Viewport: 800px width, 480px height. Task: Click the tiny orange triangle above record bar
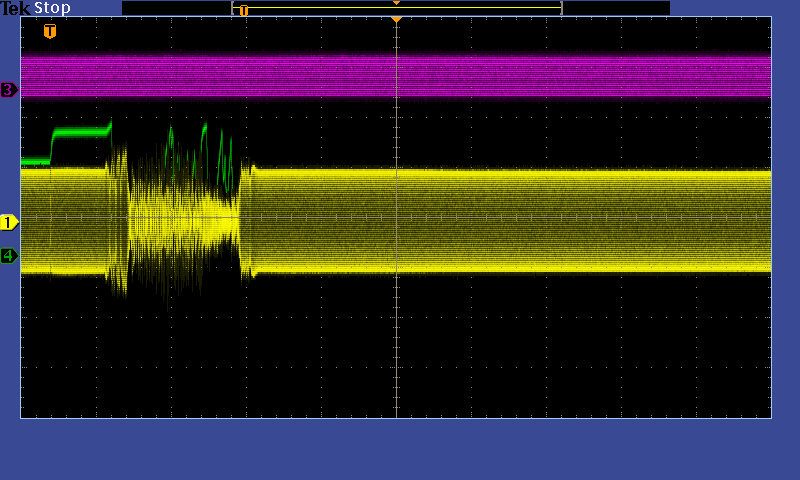[x=396, y=3]
